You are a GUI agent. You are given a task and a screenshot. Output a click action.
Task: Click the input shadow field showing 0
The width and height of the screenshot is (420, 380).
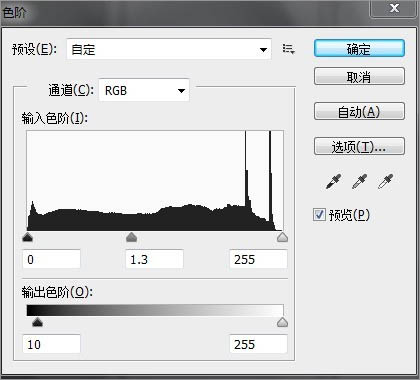click(x=51, y=259)
